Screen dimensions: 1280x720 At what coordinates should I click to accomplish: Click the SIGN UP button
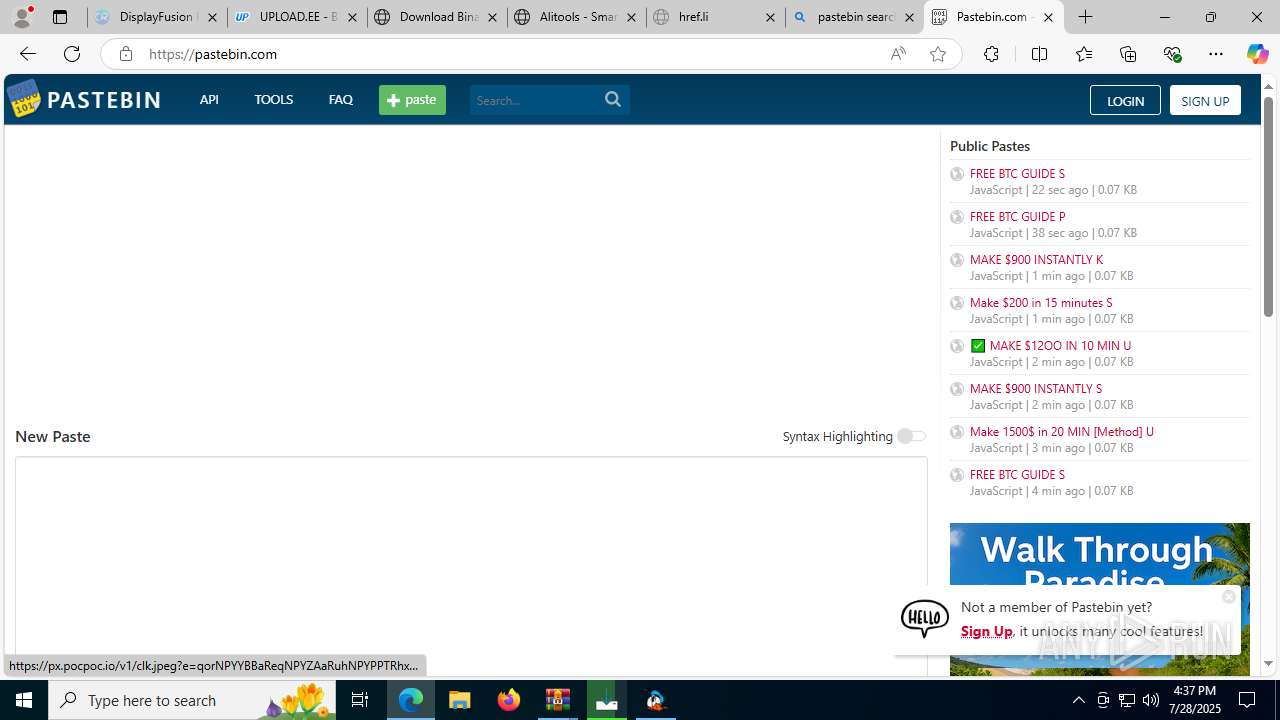click(1205, 100)
